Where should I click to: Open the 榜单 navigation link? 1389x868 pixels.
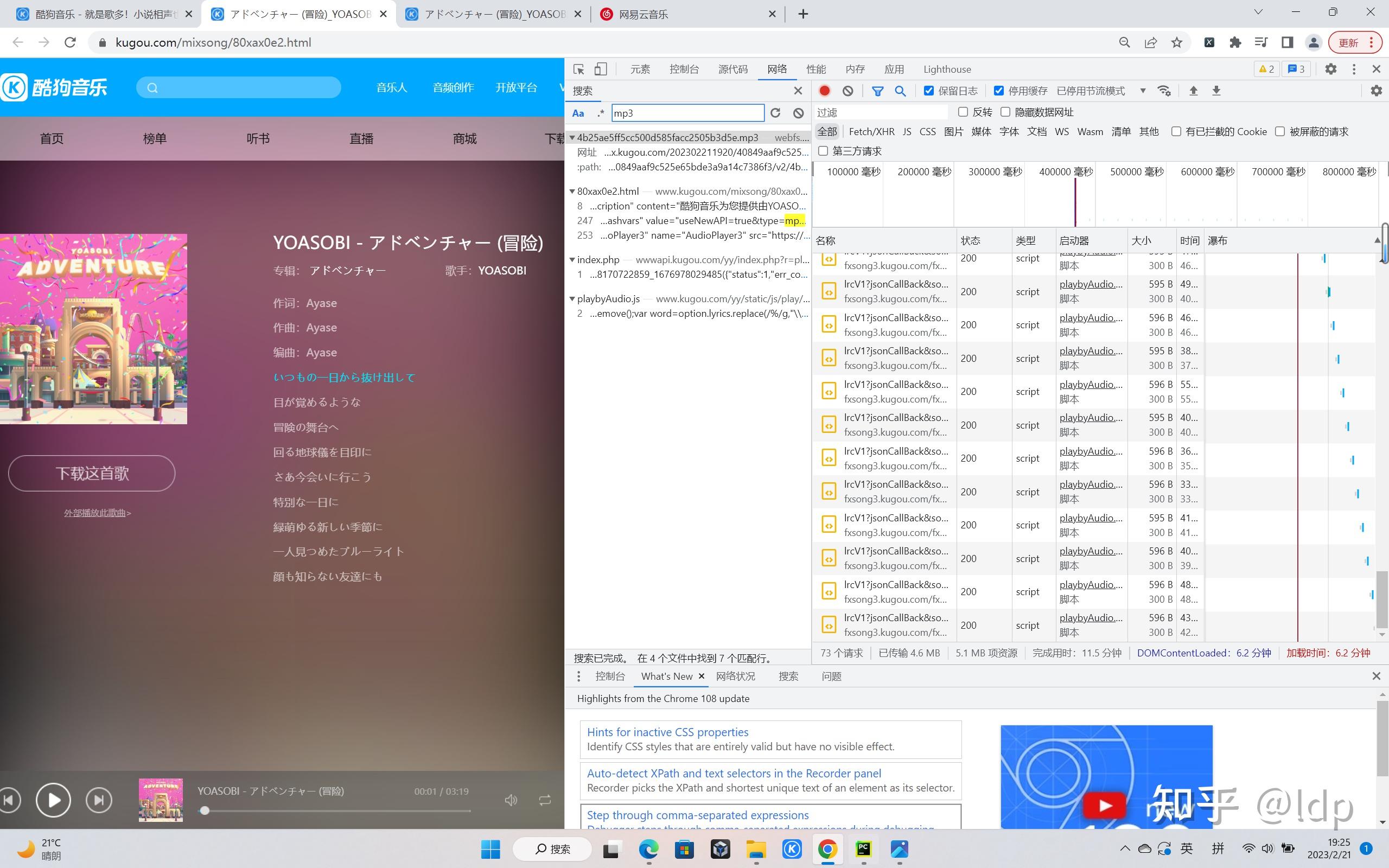(155, 138)
